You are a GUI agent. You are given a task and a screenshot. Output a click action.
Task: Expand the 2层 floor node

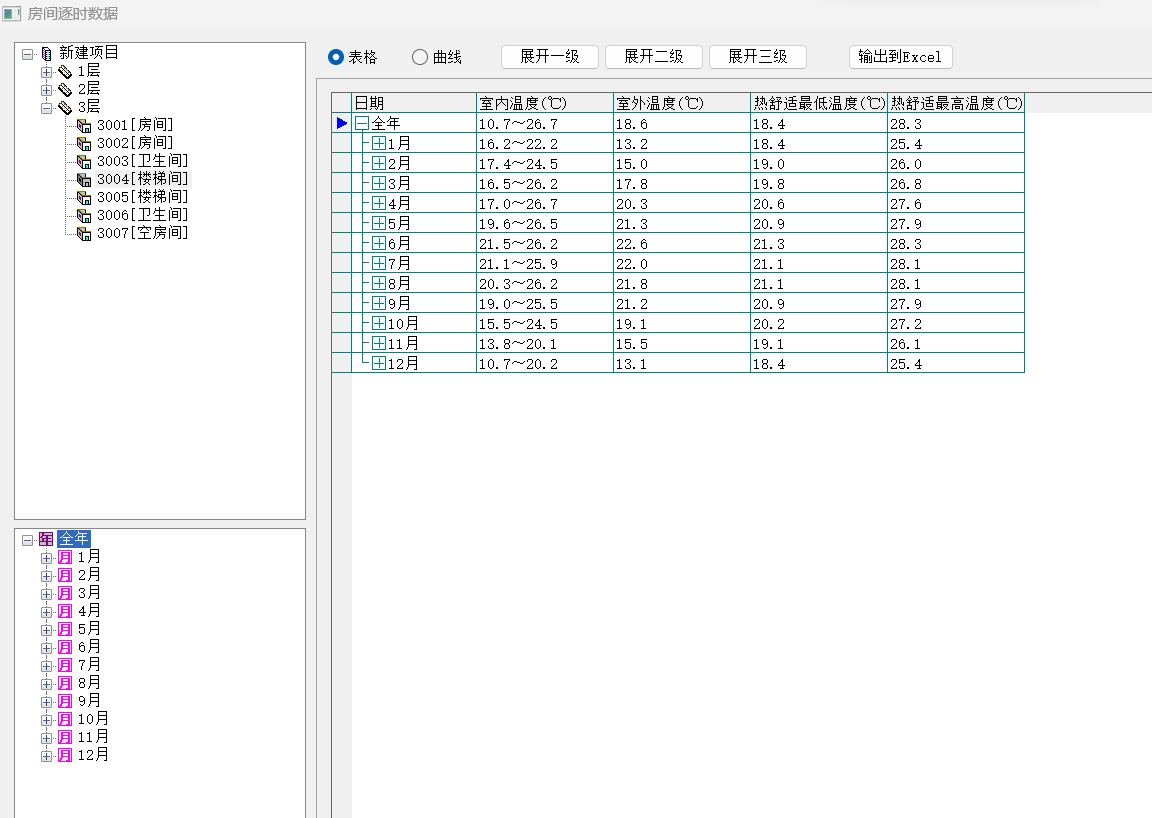[x=46, y=90]
